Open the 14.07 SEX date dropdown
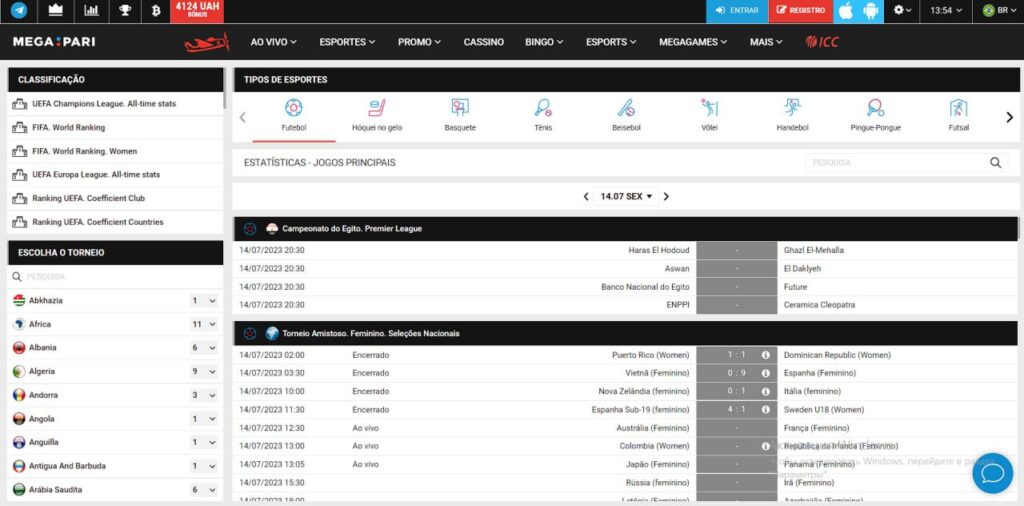 click(x=625, y=197)
